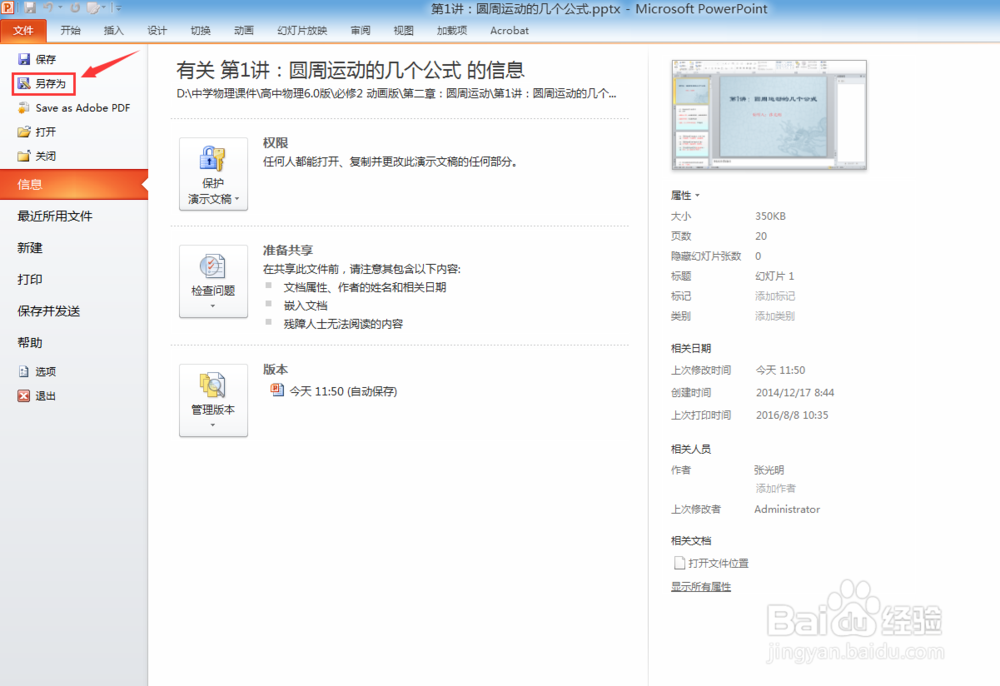Open the Quick Access Toolbar customize dropdown
This screenshot has width=1000, height=686.
[x=118, y=8]
